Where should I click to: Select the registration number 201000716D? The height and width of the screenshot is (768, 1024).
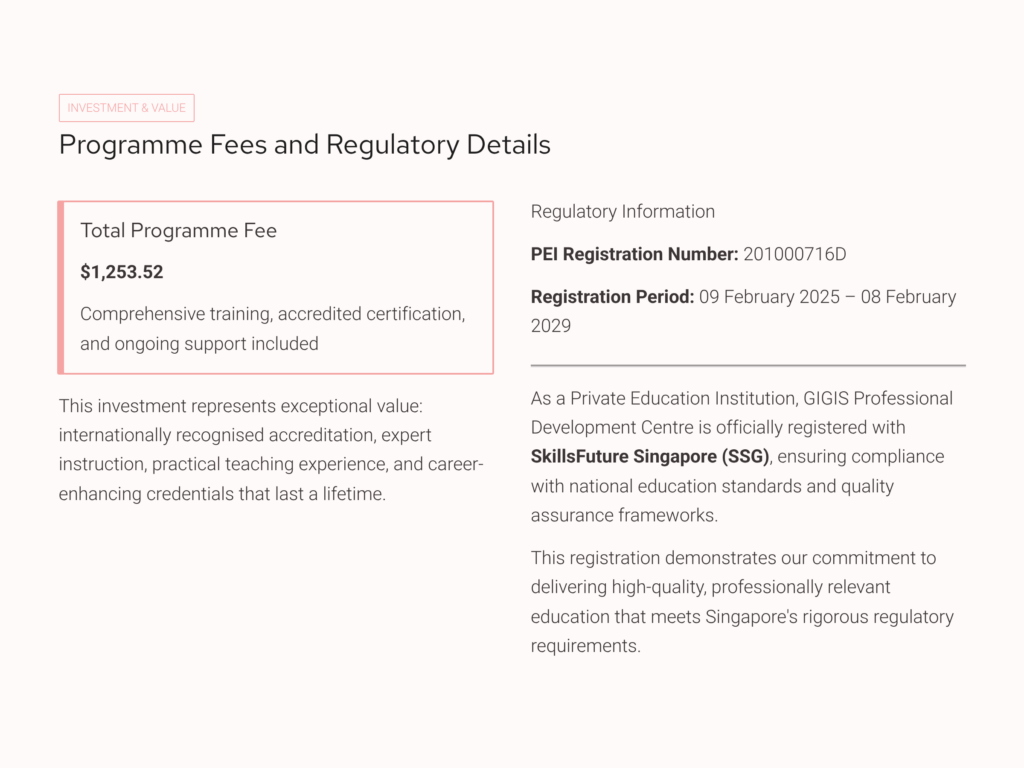coord(794,254)
